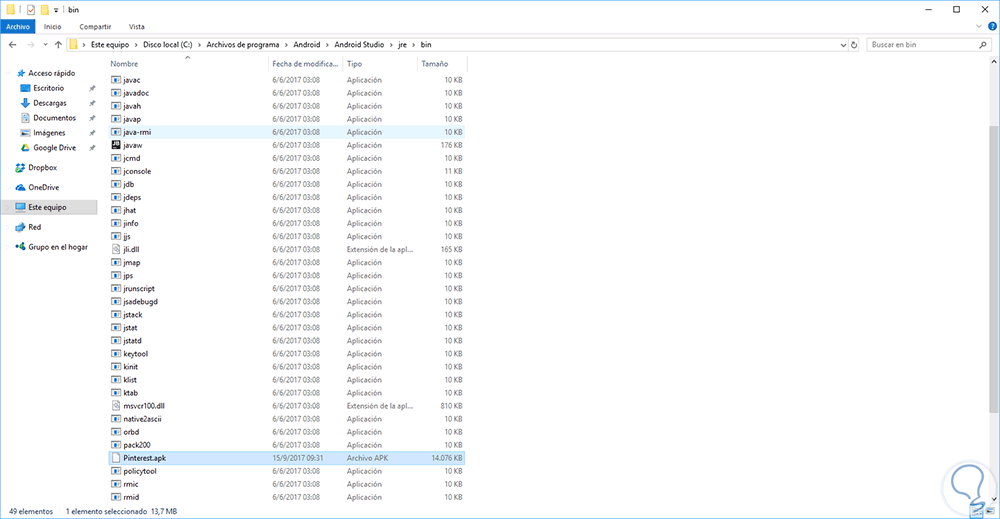1000x519 pixels.
Task: Click the scroll down arrow of file list
Action: (994, 499)
